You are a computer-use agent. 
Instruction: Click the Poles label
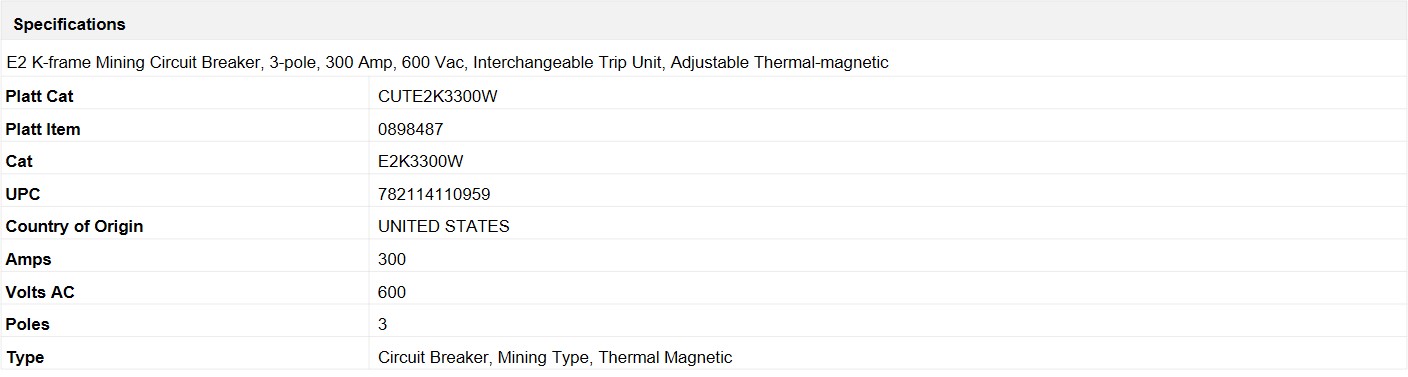point(27,324)
